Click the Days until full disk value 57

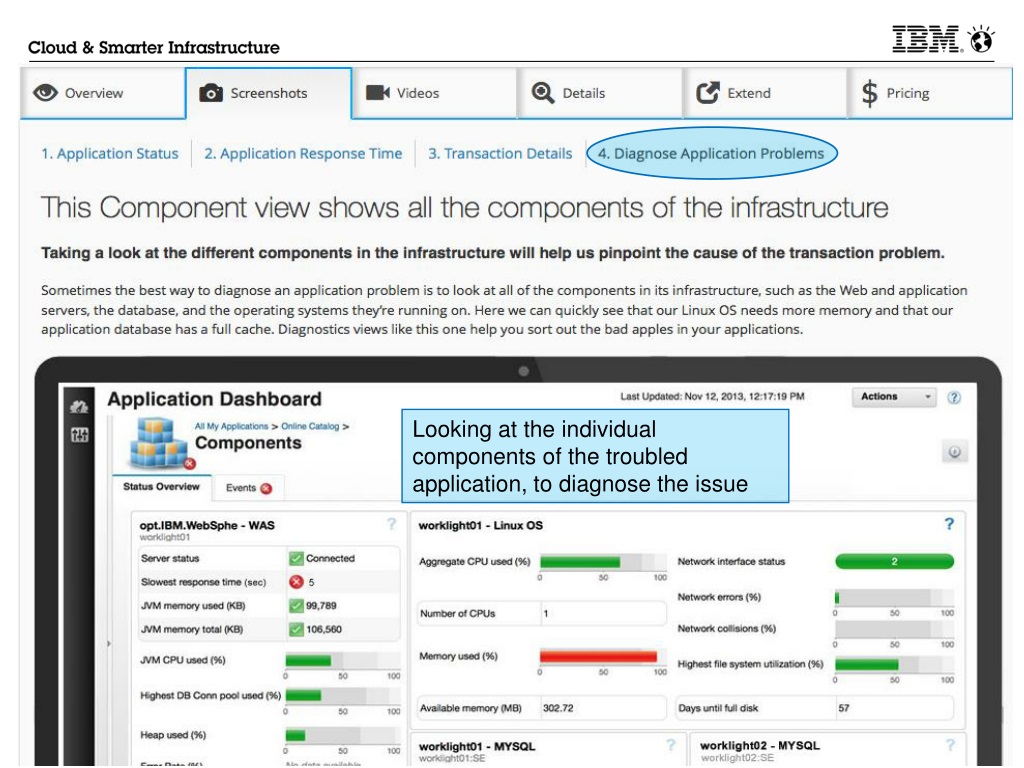pos(844,709)
